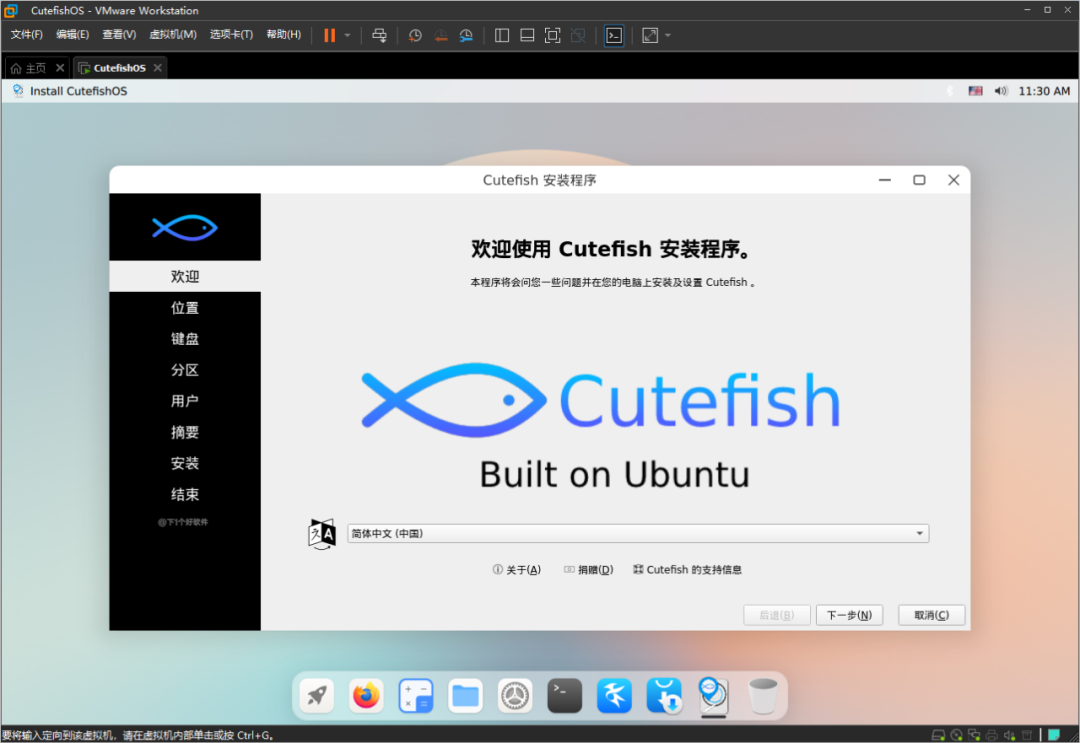Open the file manager folder icon
Image resolution: width=1080 pixels, height=743 pixels.
(466, 695)
